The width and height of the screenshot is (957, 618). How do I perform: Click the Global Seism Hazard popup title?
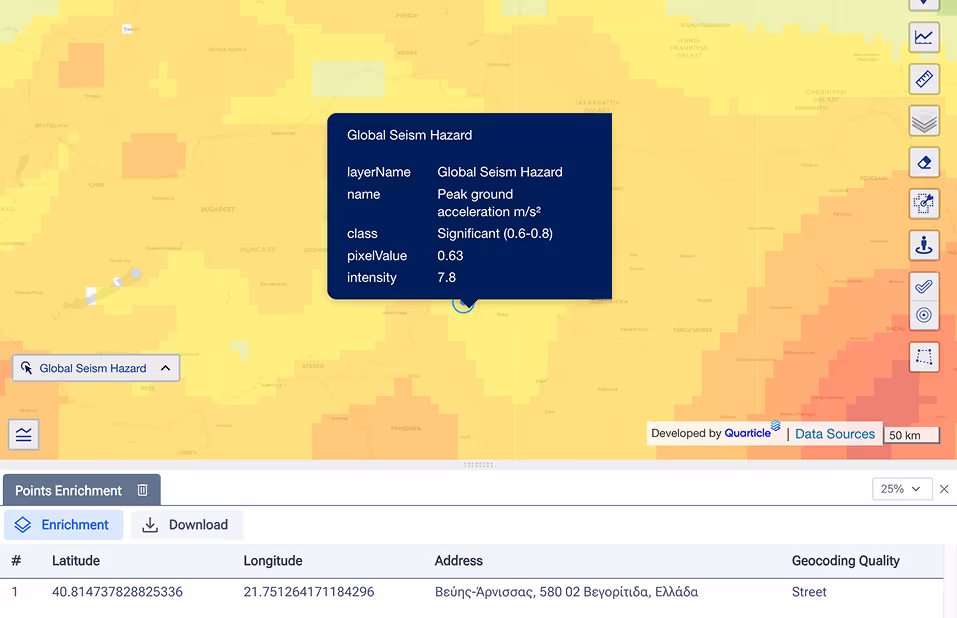click(x=410, y=135)
